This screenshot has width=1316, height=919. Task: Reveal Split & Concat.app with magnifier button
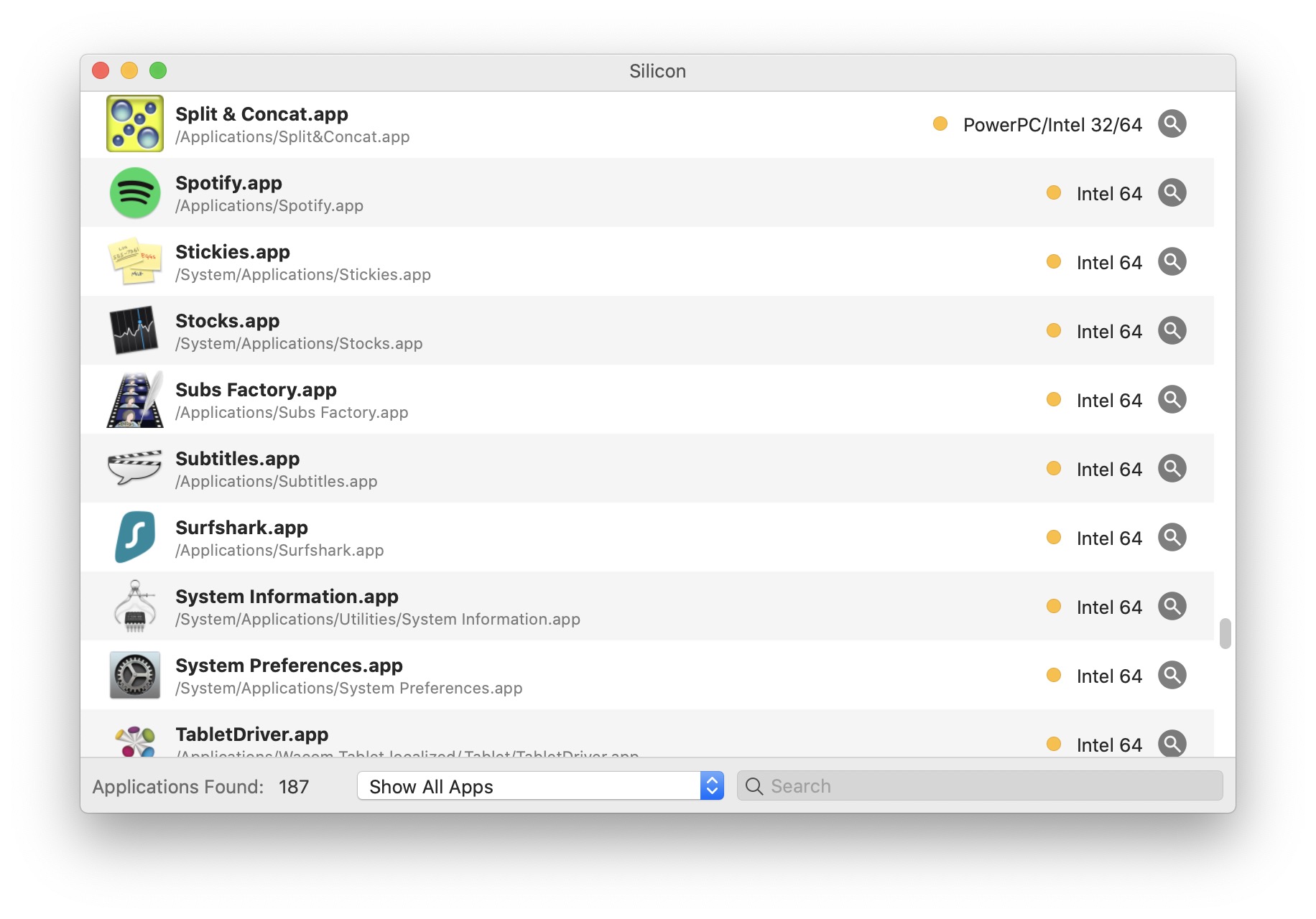(x=1172, y=123)
